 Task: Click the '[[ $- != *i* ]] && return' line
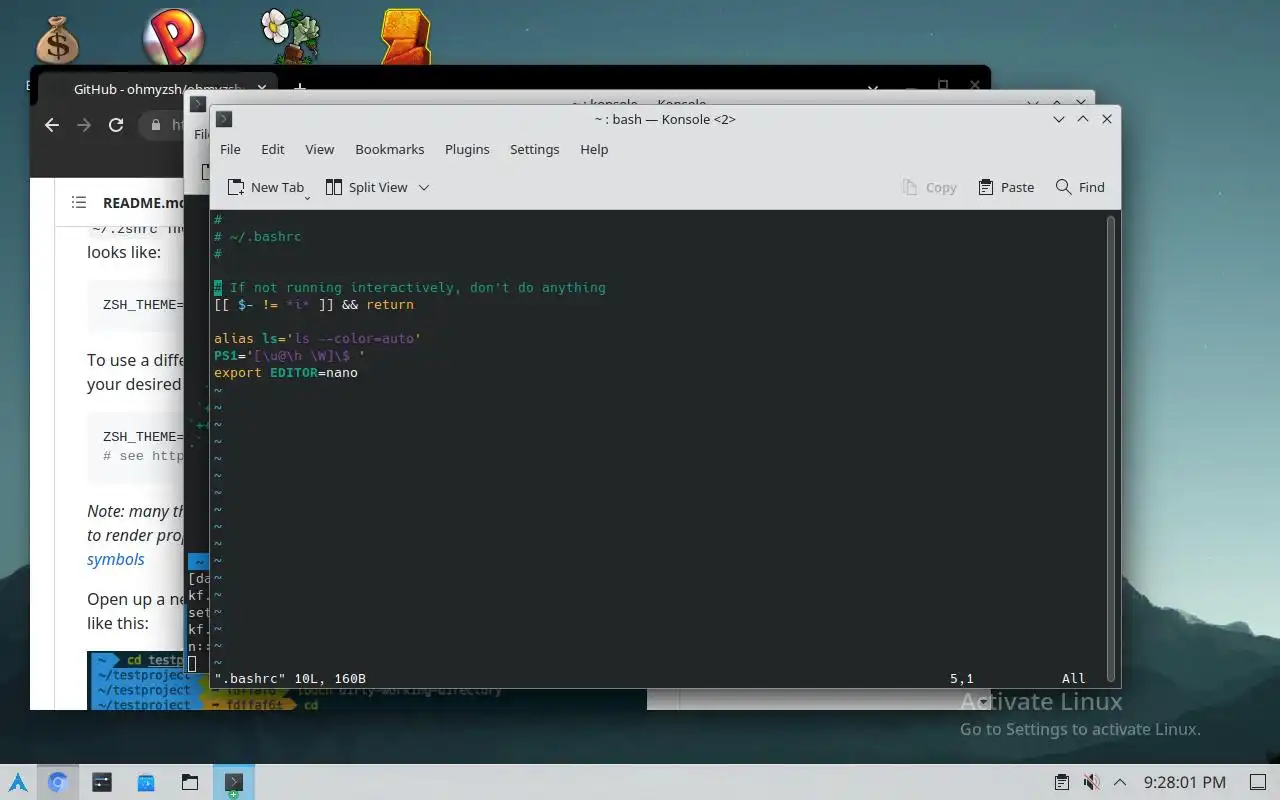[314, 305]
